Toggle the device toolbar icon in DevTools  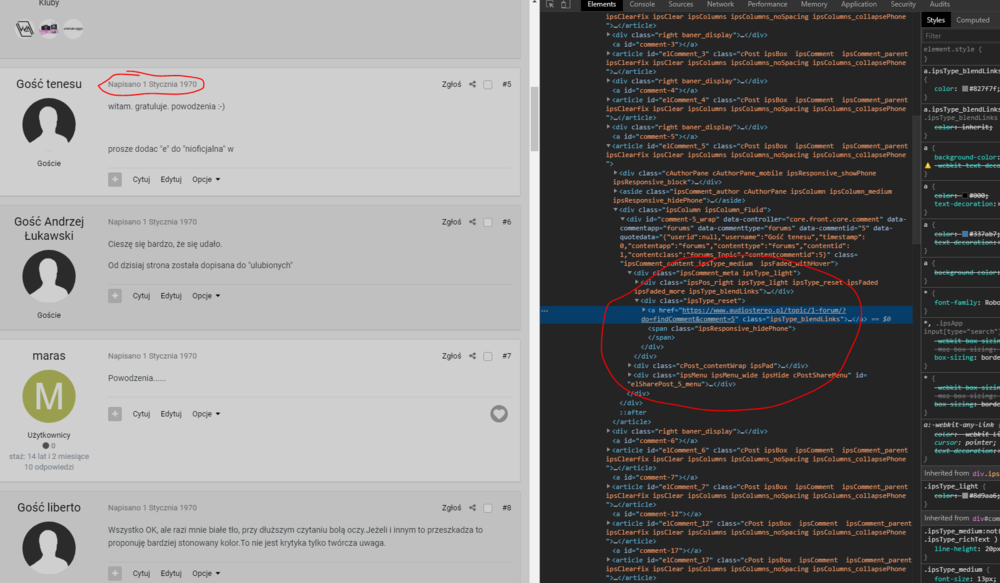coord(567,5)
